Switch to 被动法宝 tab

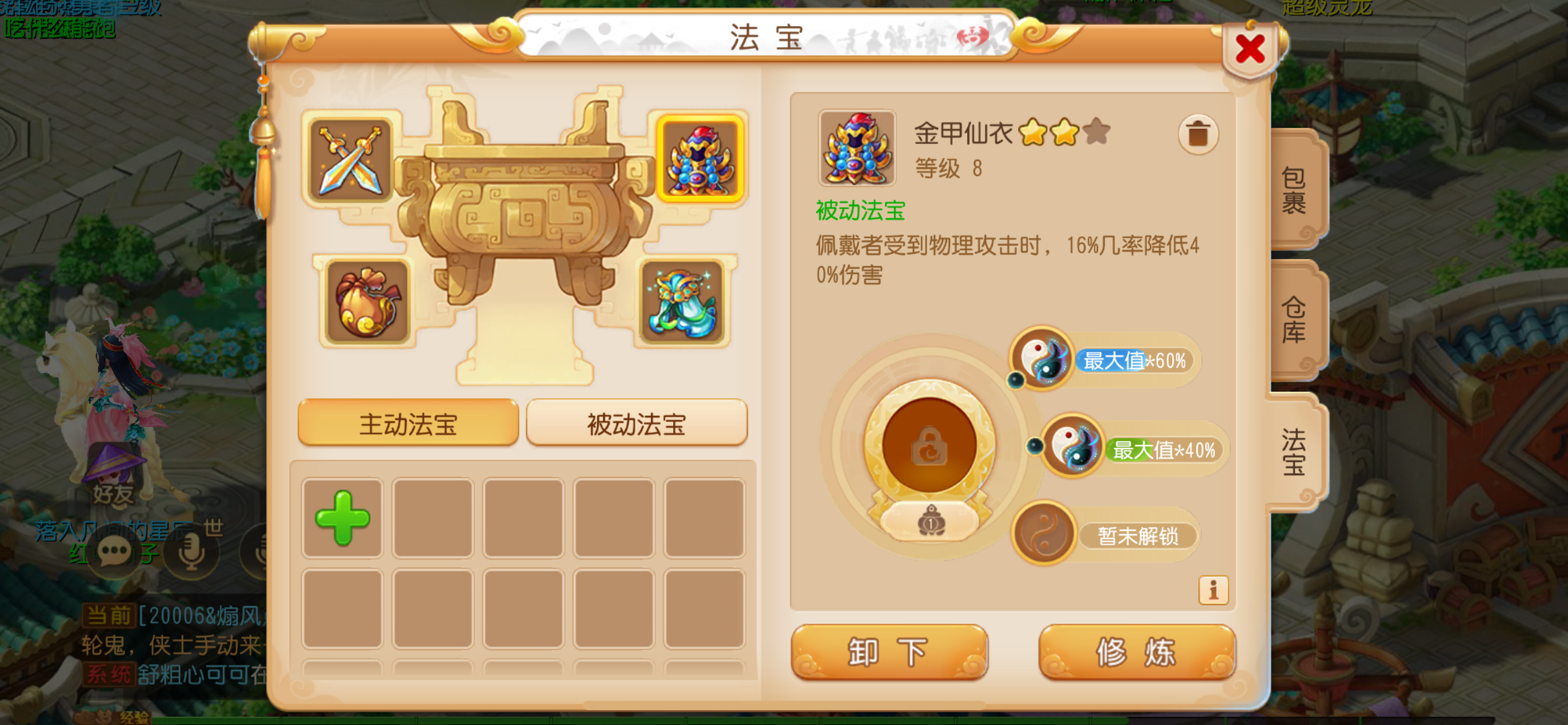pyautogui.click(x=637, y=423)
